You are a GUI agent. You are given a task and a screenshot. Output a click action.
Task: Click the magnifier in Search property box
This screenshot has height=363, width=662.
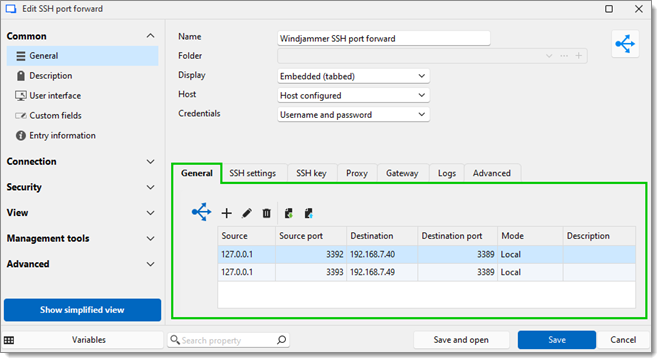pyautogui.click(x=282, y=340)
